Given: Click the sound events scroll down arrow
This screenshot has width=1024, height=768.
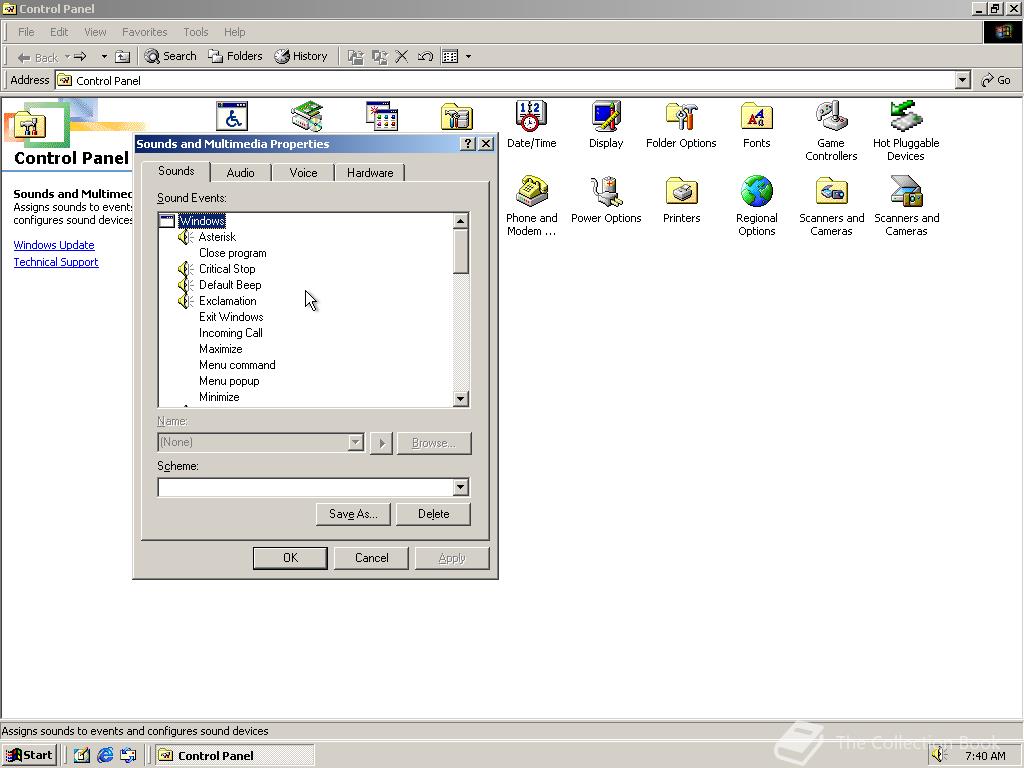Looking at the screenshot, I should [x=460, y=398].
